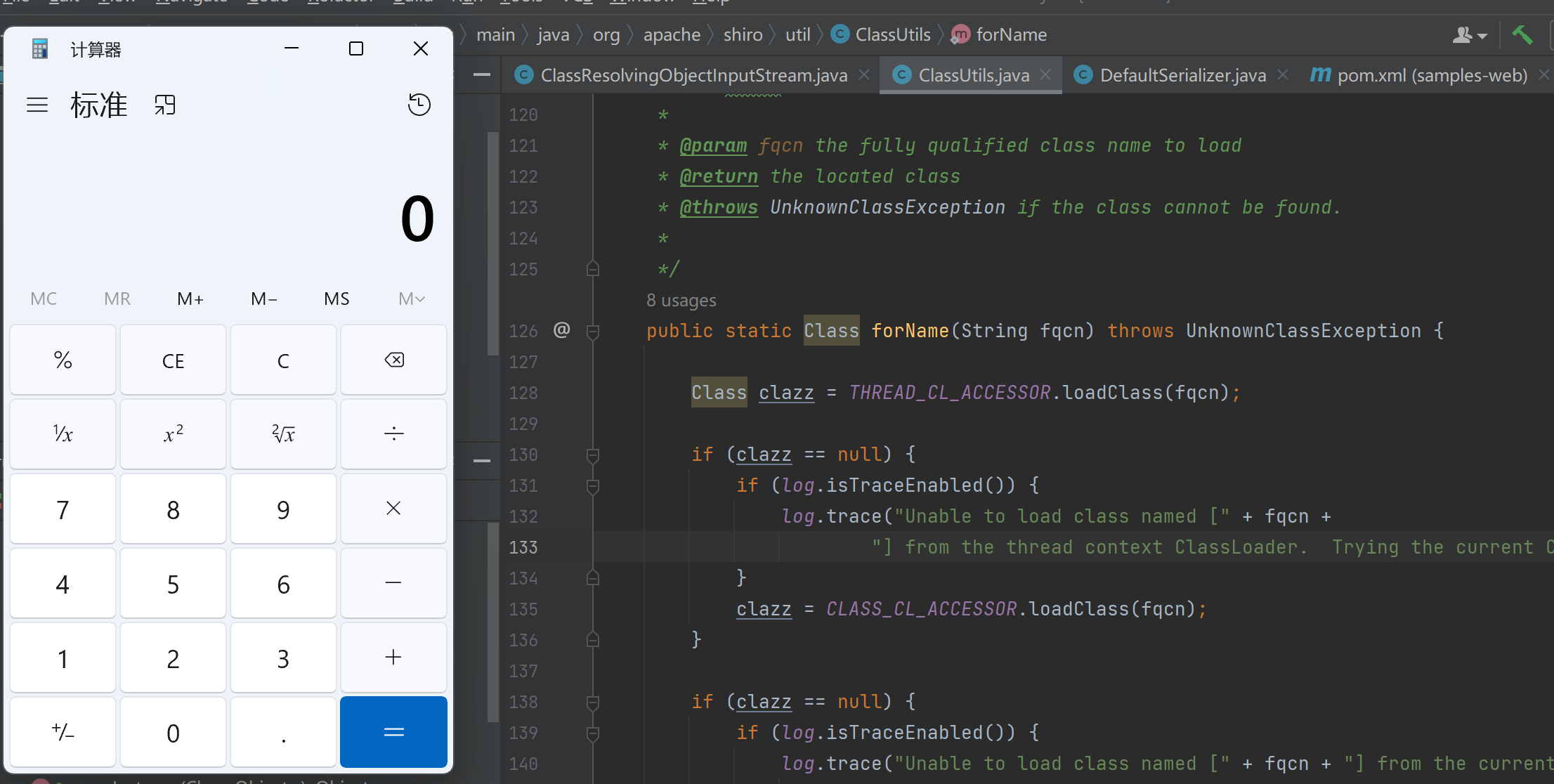Click digit 3 on calculator
This screenshot has width=1554, height=784.
(284, 658)
